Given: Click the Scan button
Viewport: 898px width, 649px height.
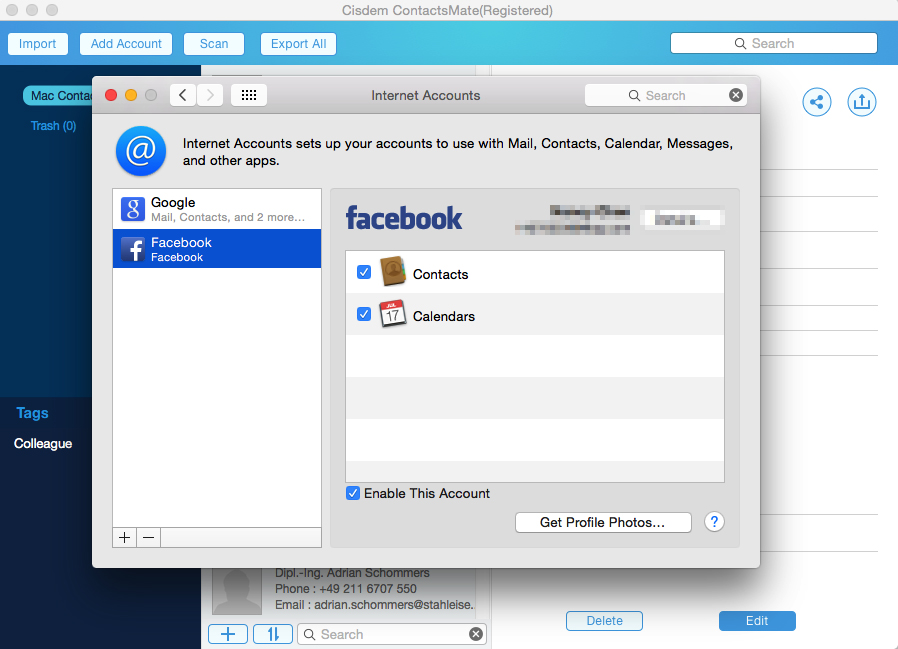Looking at the screenshot, I should click(x=214, y=44).
